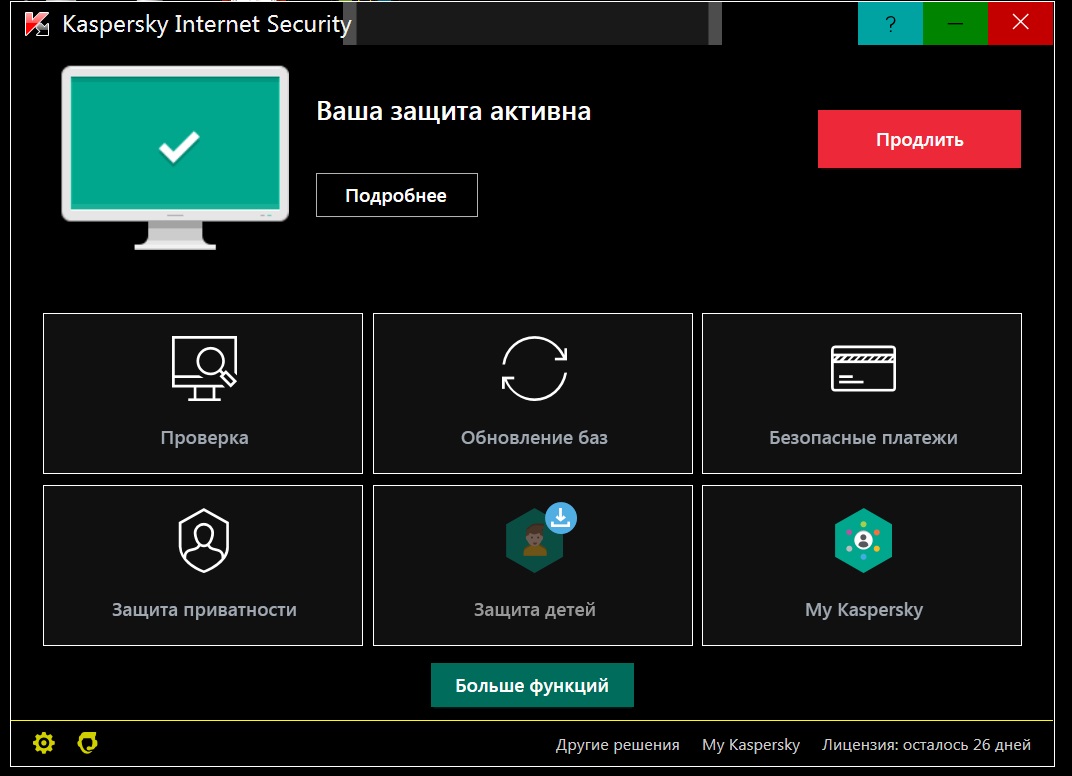Click the monitor with magnifier scan icon
Screen dimensions: 1072x776
(x=204, y=368)
